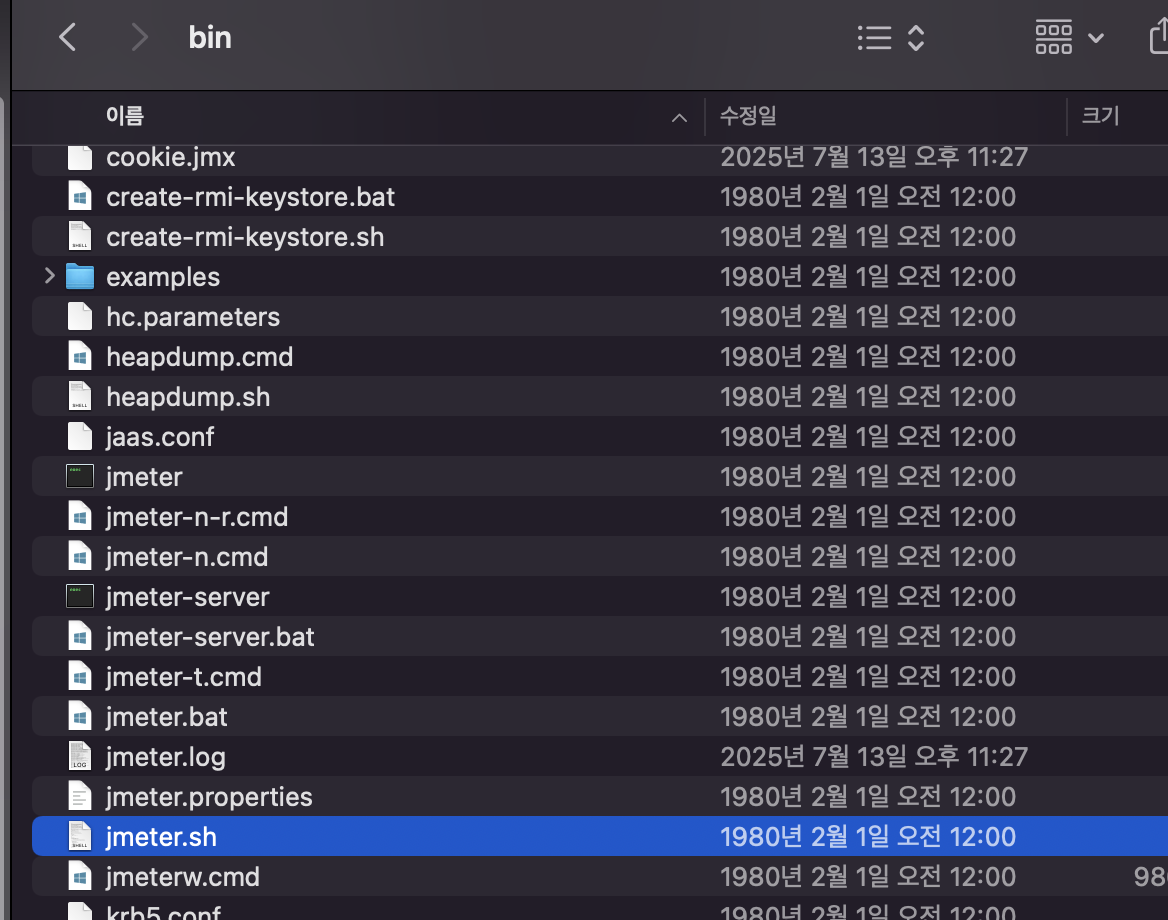Select the file name heapdump.sh
This screenshot has height=920, width=1168.
tap(188, 397)
